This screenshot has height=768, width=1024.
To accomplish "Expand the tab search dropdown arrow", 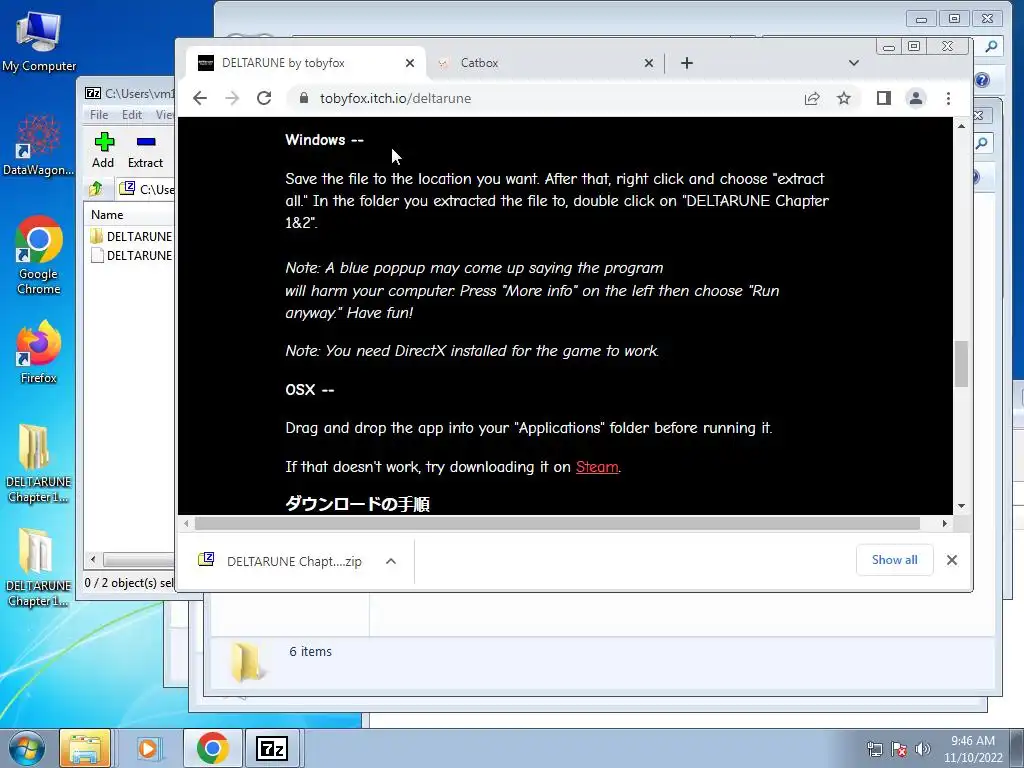I will point(854,63).
